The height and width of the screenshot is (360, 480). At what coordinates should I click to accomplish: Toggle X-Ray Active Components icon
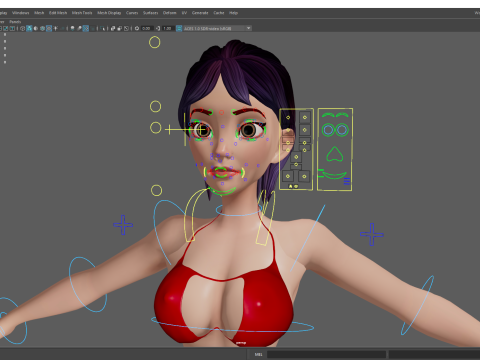120,28
